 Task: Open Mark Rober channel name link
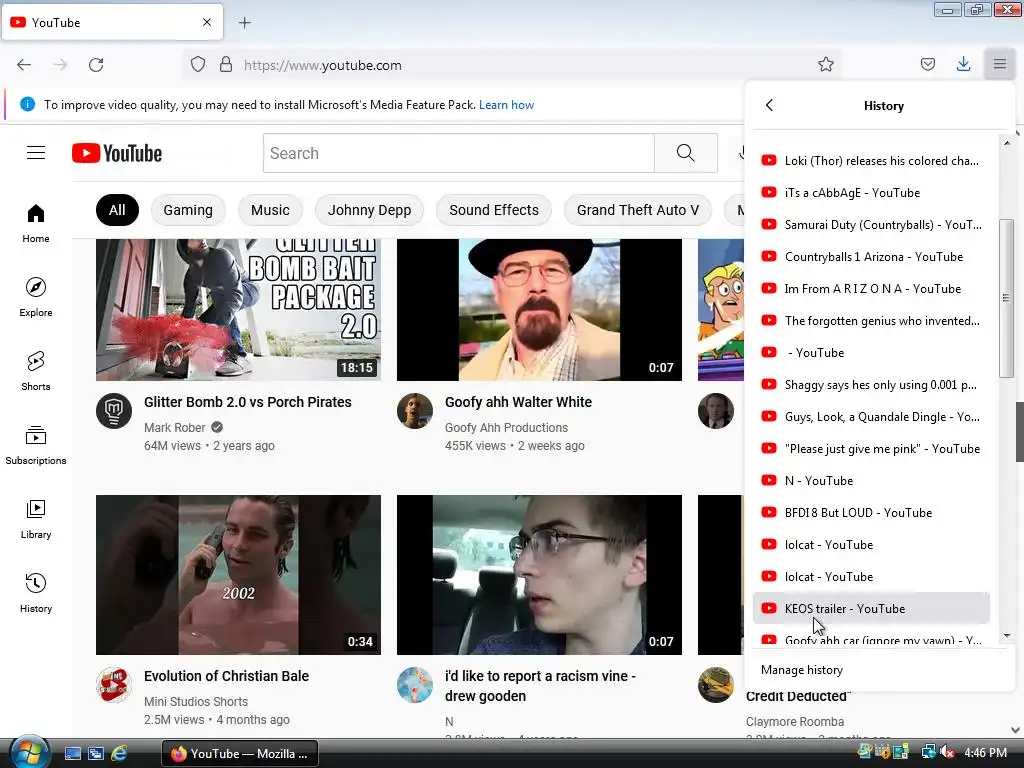(x=174, y=428)
